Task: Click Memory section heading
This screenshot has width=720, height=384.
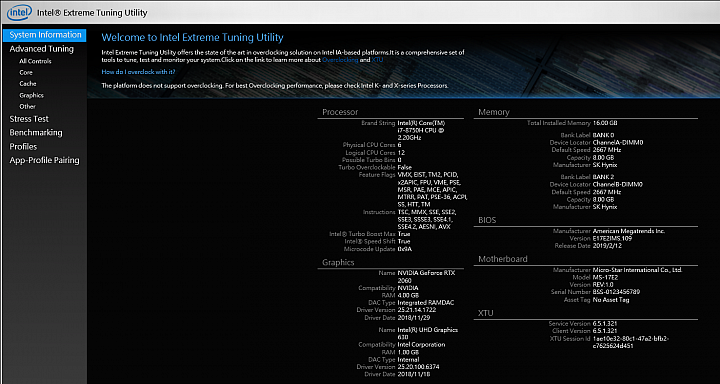Action: coord(494,112)
